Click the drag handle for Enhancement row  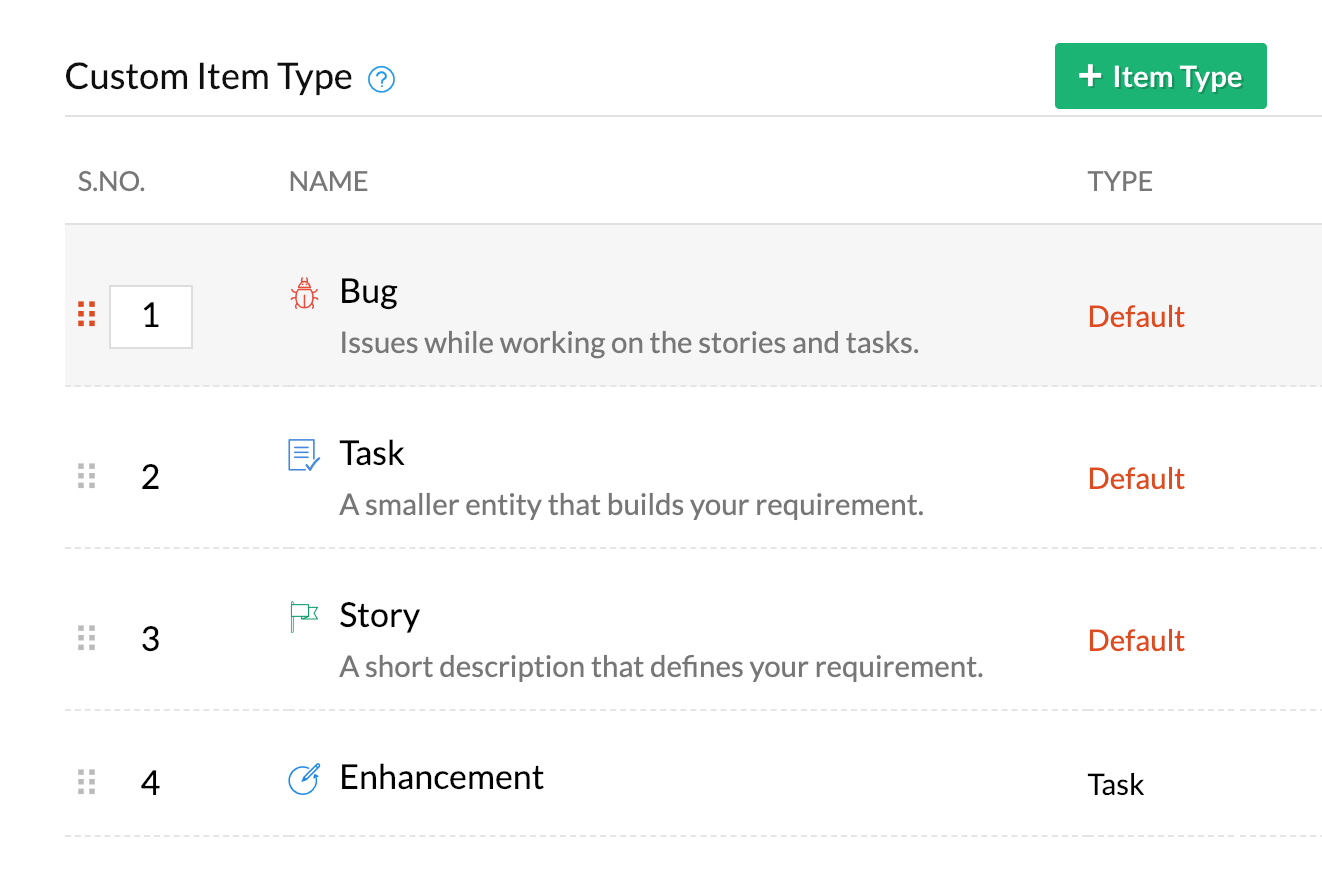(x=87, y=782)
